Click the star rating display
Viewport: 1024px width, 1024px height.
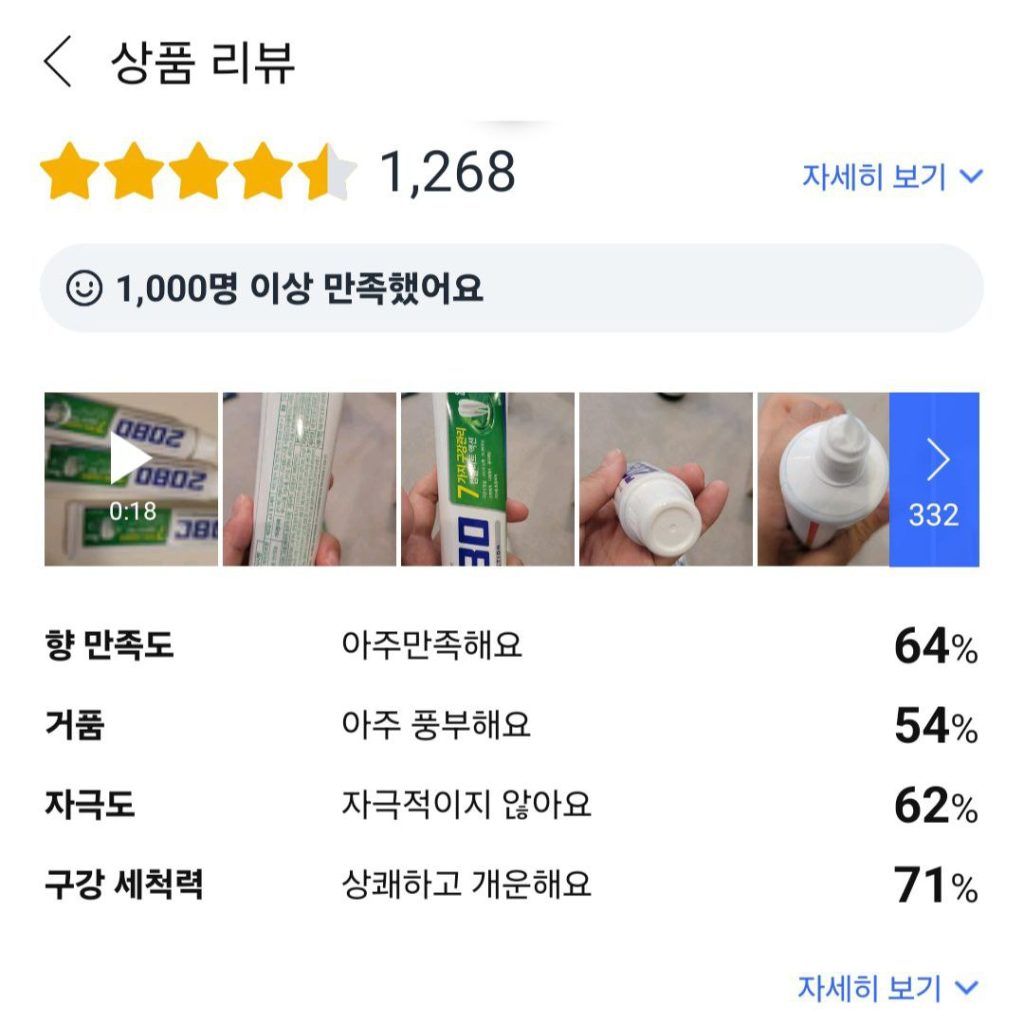click(198, 173)
